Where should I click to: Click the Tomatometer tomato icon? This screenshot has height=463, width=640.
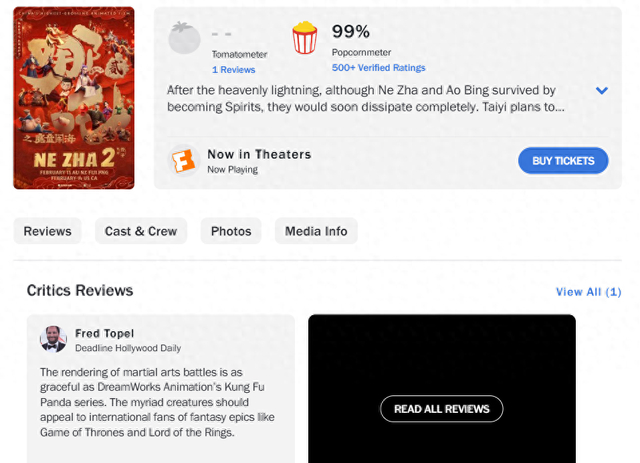click(x=184, y=37)
